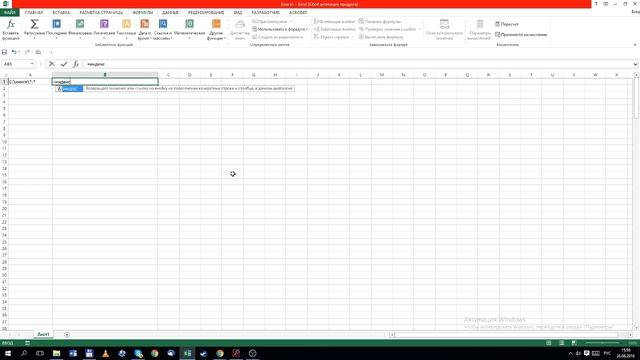Image resolution: width=640 pixels, height=360 pixels.
Task: Click Calculate Now button
Action: pos(507,24)
